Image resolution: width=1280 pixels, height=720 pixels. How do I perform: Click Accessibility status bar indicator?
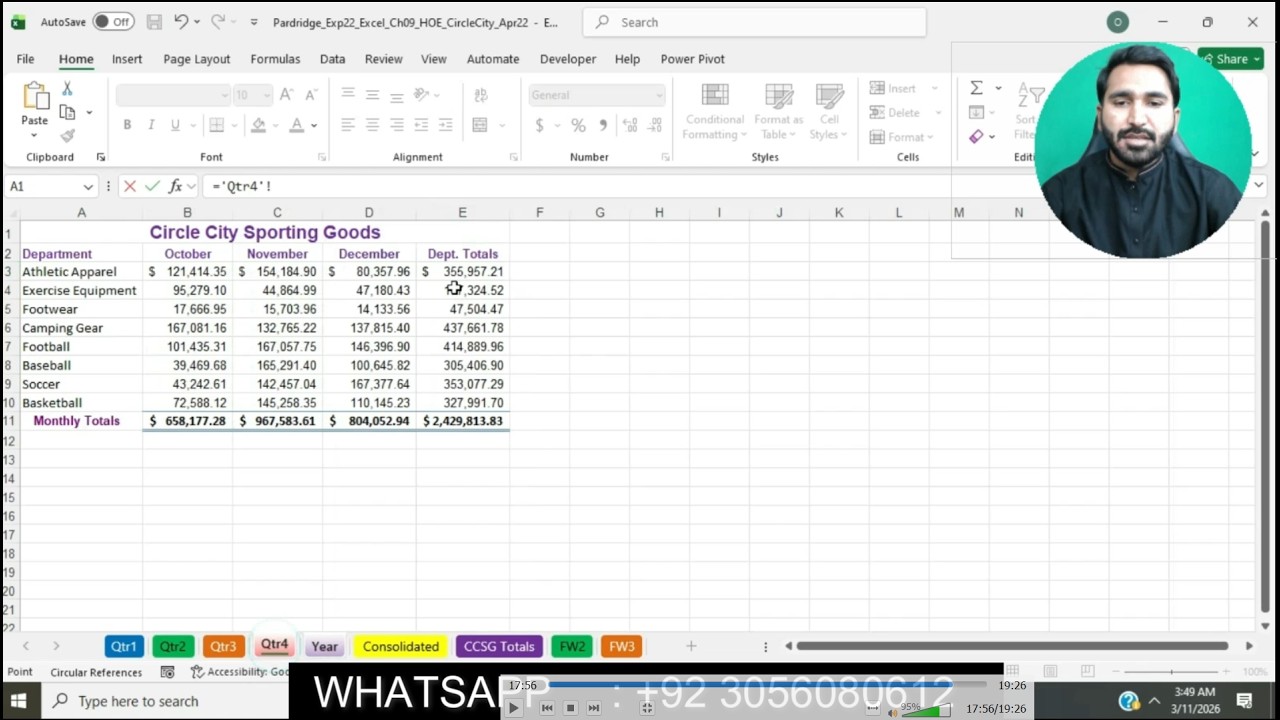click(240, 672)
